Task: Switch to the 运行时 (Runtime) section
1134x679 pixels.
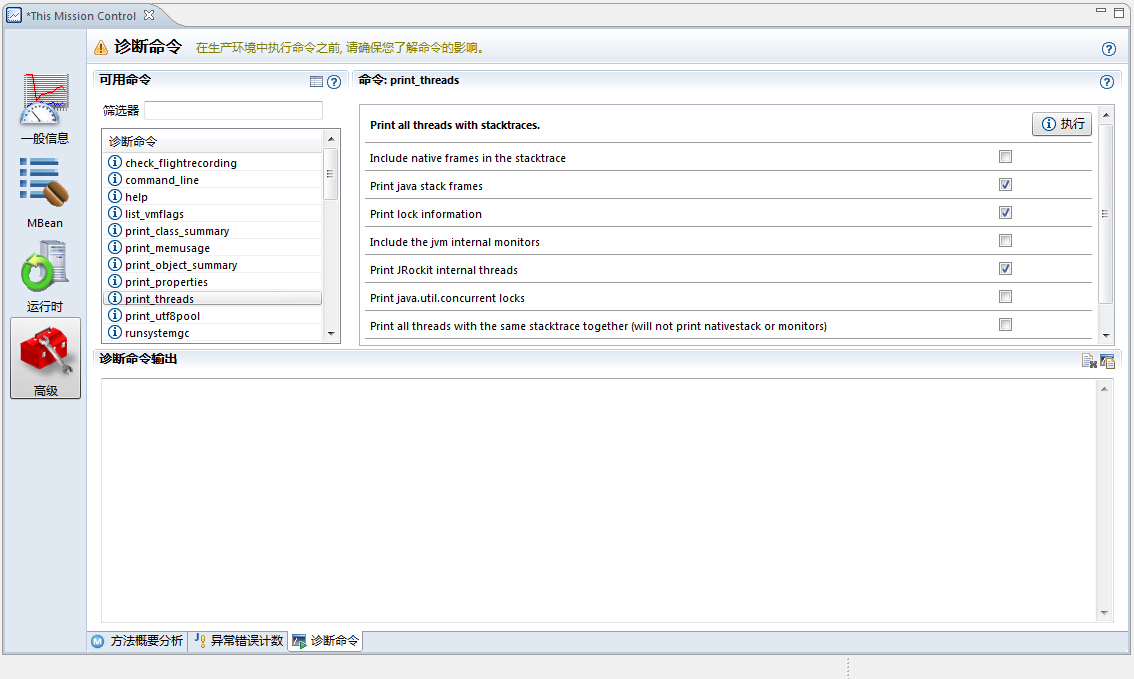Action: (x=45, y=270)
